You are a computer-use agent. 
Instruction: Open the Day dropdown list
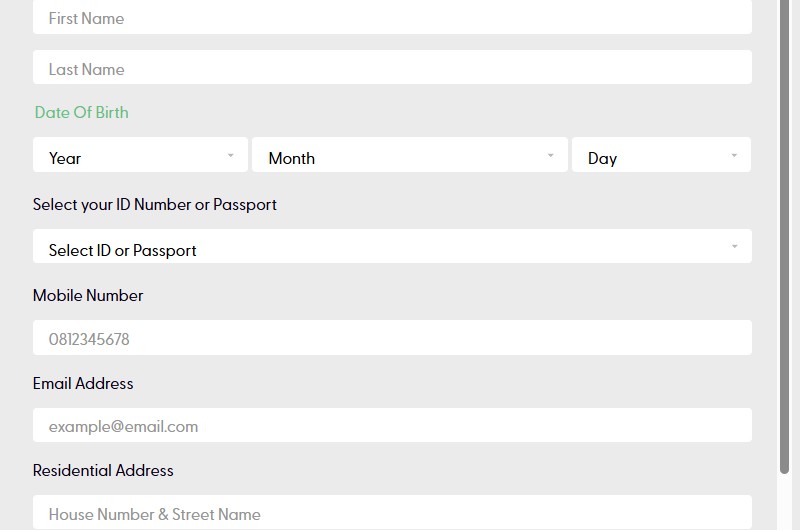coord(661,155)
